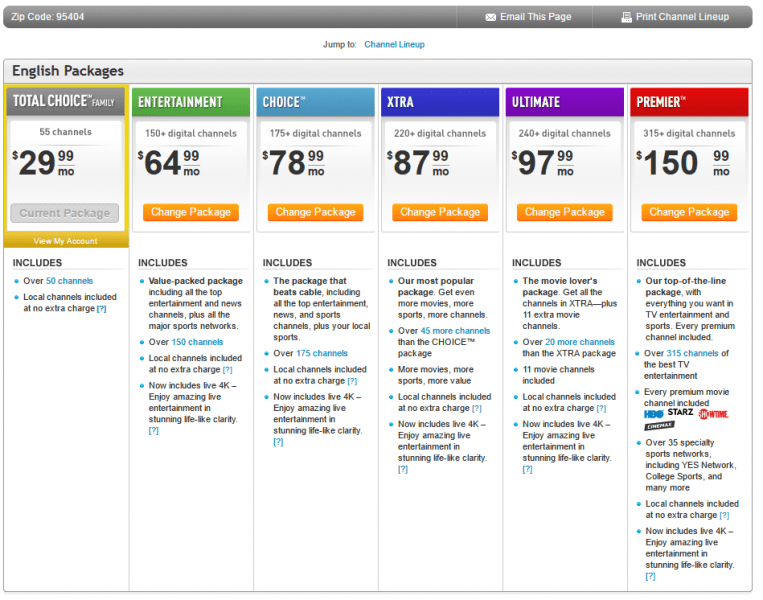Change Package to PREMIER
Image resolution: width=763 pixels, height=600 pixels.
[x=689, y=212]
